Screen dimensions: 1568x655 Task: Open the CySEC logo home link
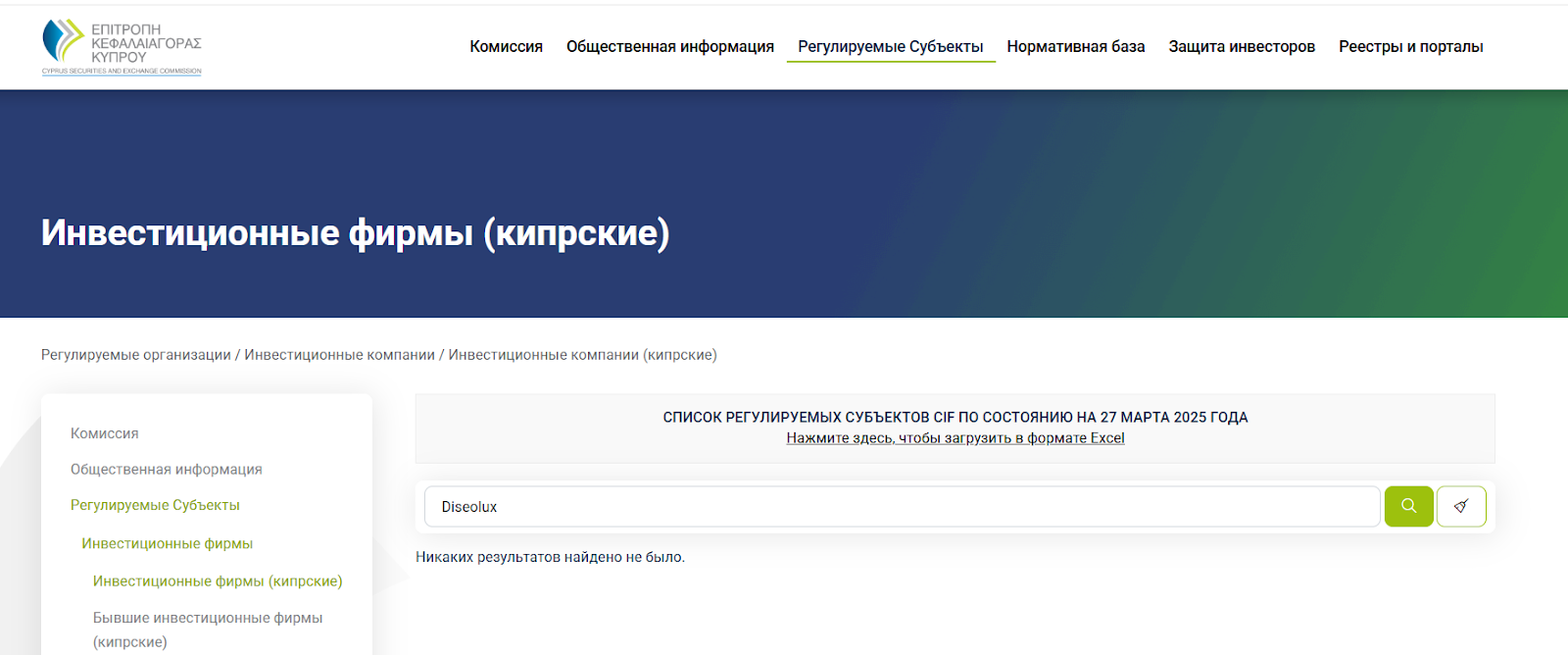(122, 47)
